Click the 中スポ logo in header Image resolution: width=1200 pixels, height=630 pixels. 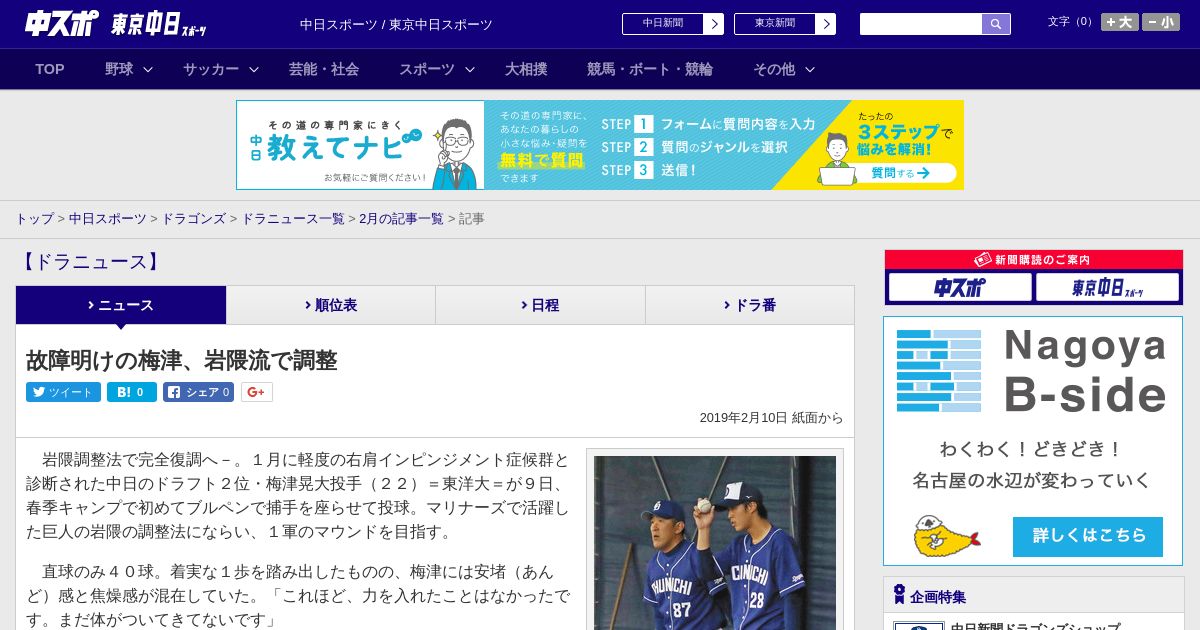click(x=61, y=23)
